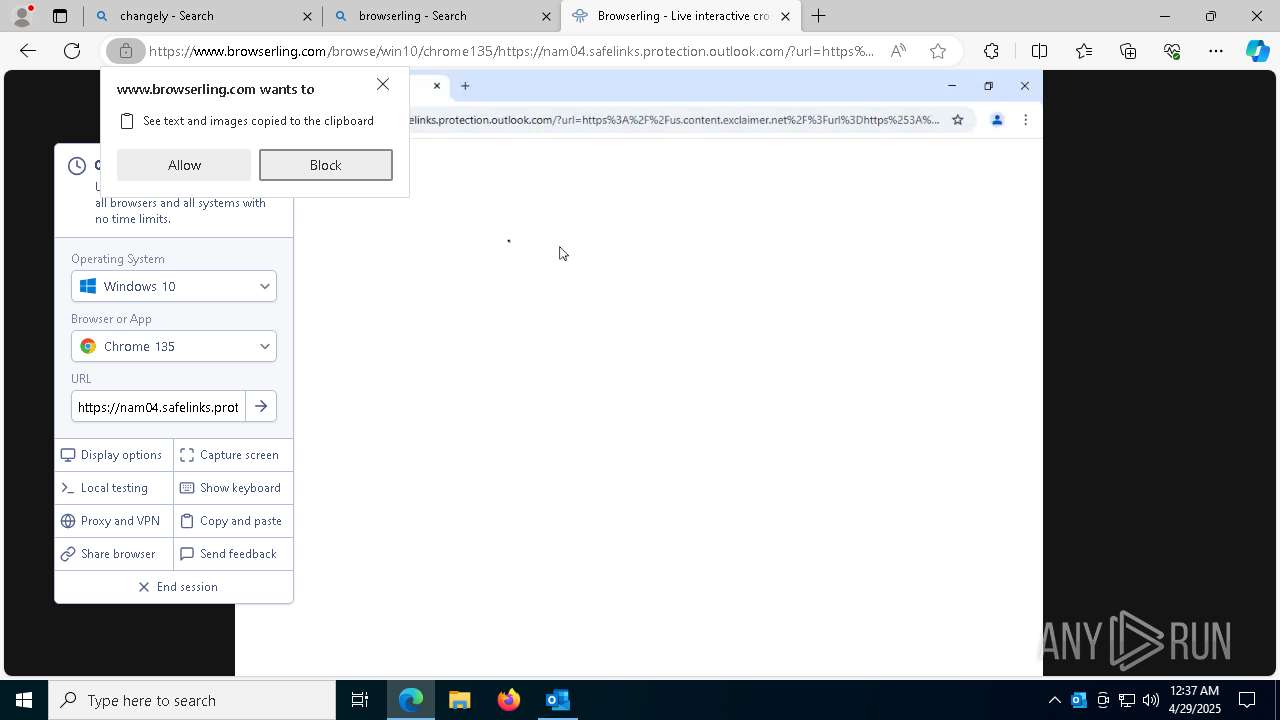Open the taskbar clock and date
The image size is (1280, 720).
(x=1194, y=700)
